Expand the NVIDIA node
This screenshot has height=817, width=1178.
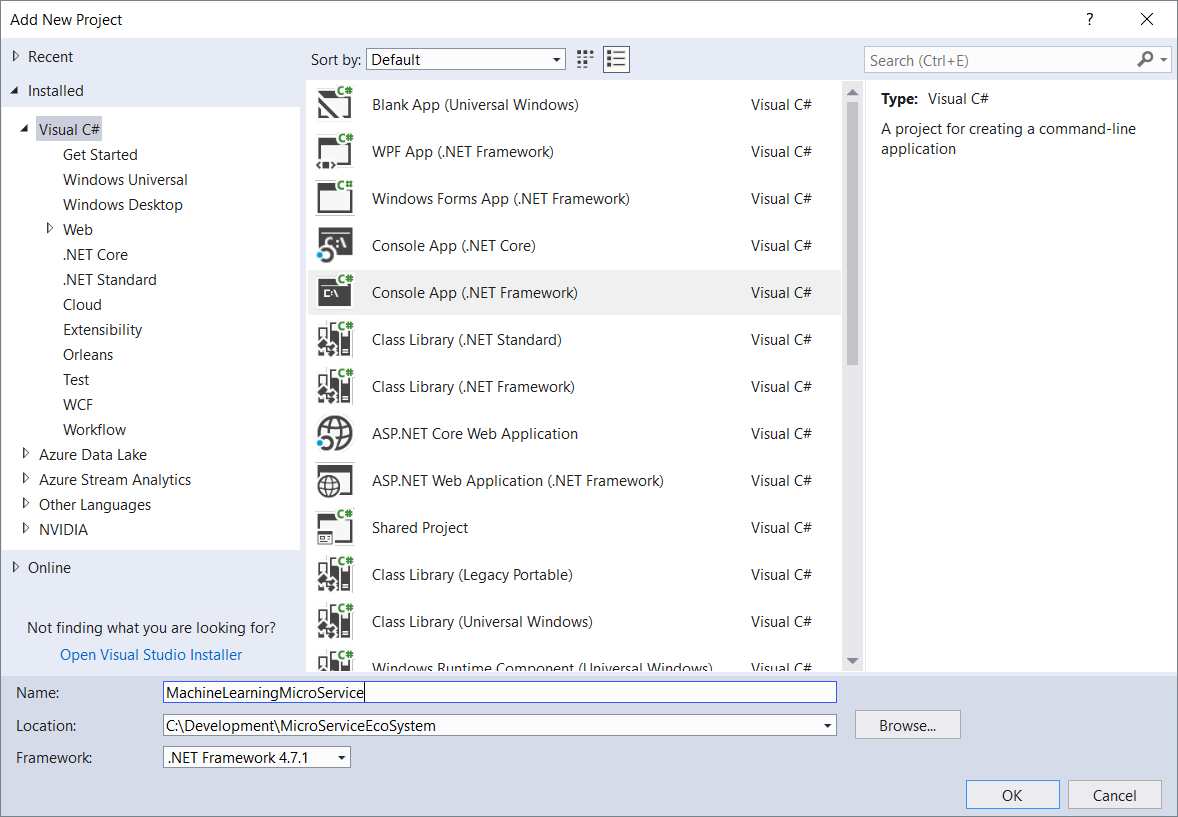coord(26,528)
